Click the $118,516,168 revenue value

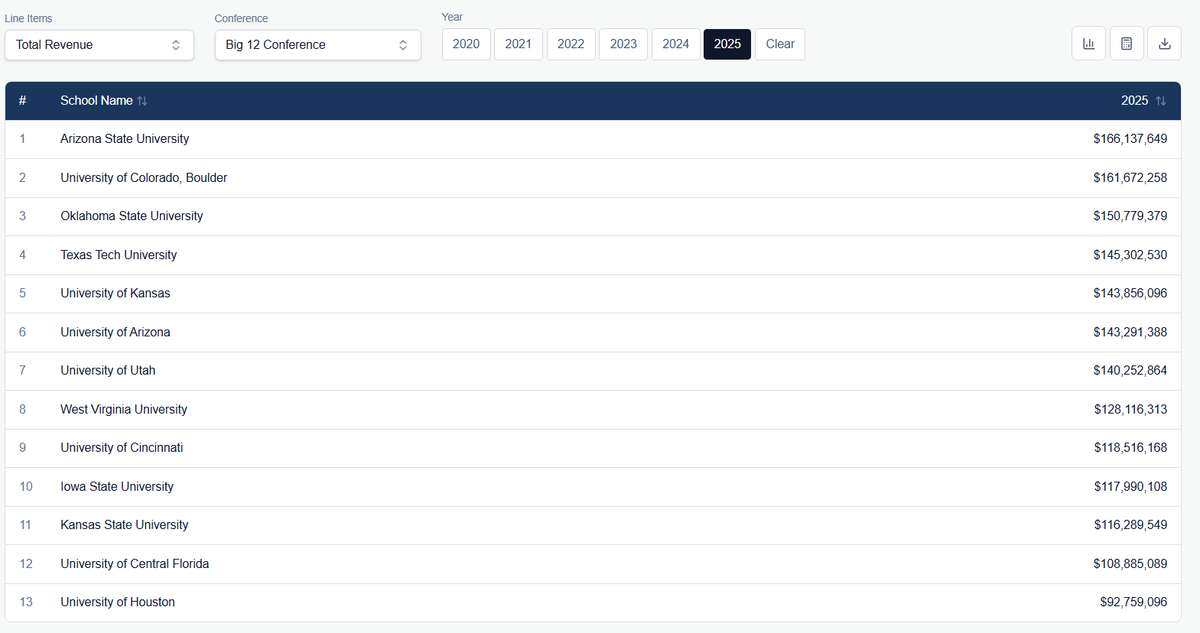(x=1130, y=448)
